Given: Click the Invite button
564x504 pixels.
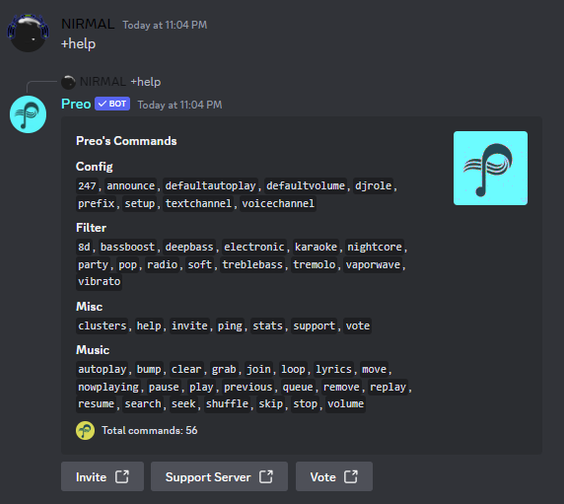Looking at the screenshot, I should (x=103, y=477).
